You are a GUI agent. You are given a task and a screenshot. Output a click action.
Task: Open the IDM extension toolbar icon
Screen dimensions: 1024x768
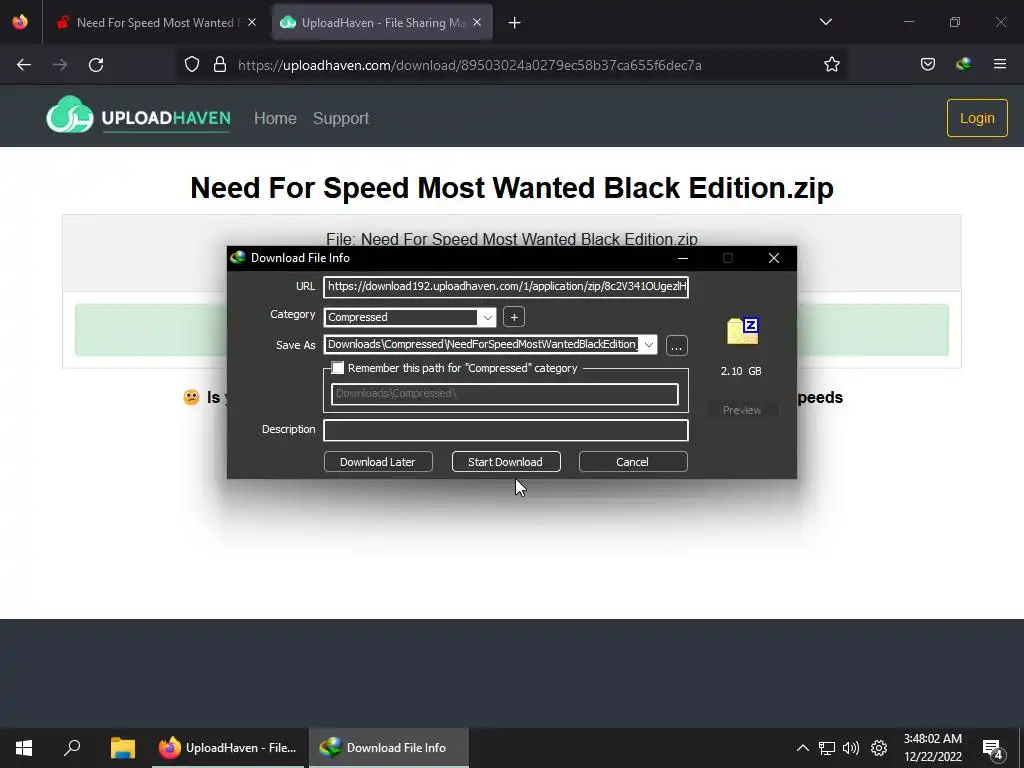tap(963, 65)
